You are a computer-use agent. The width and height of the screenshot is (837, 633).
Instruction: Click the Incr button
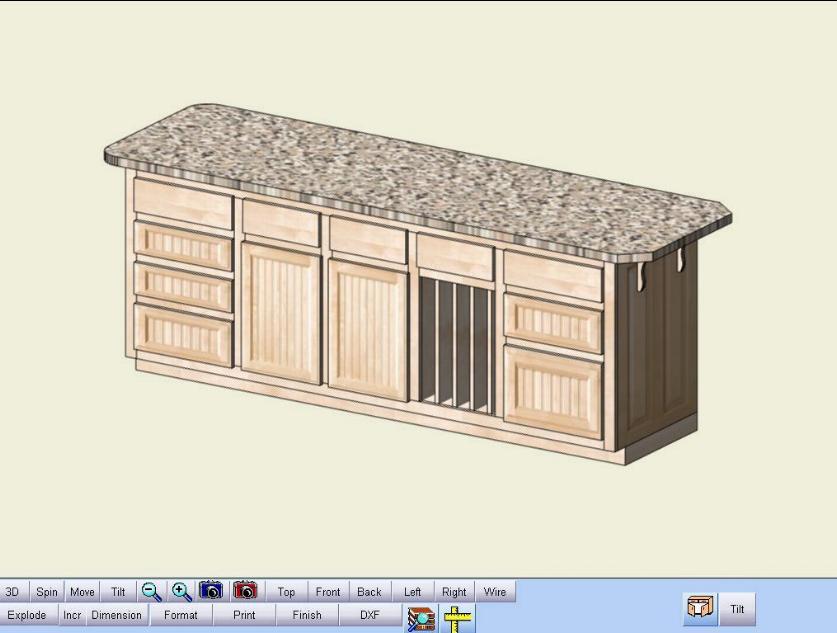(x=72, y=615)
